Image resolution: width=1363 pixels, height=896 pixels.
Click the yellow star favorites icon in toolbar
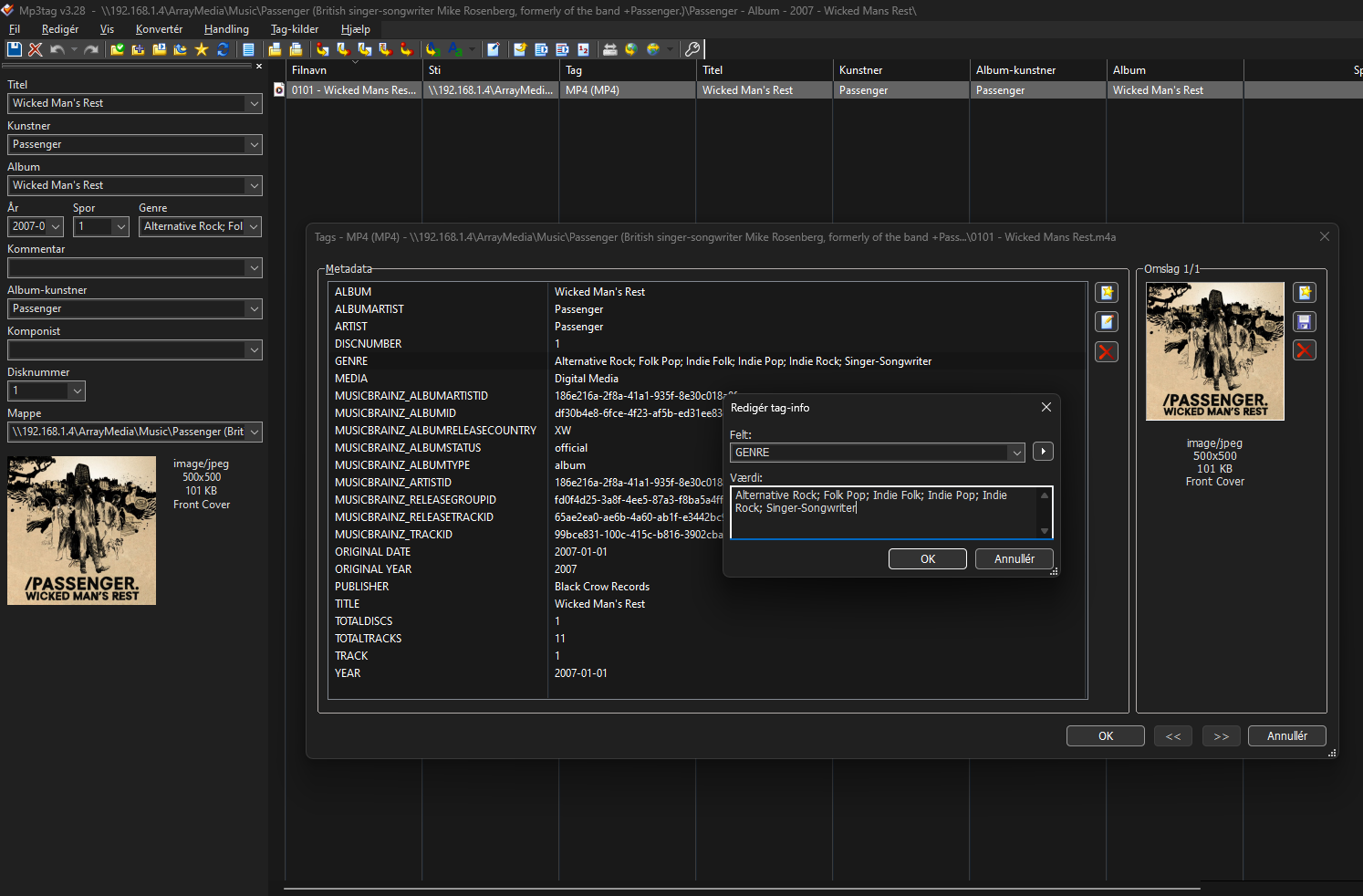point(202,49)
